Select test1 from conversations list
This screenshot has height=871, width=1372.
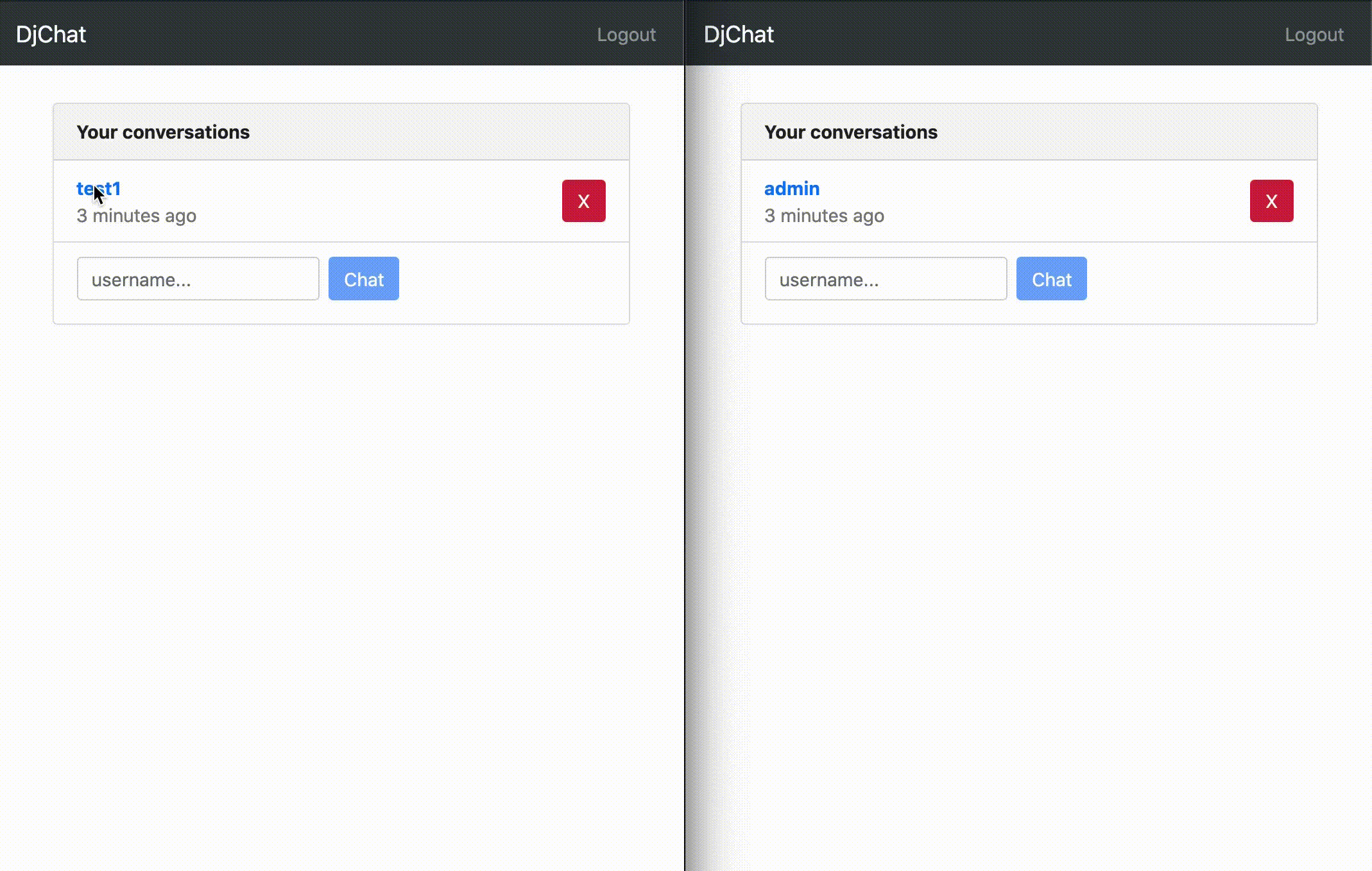click(98, 189)
